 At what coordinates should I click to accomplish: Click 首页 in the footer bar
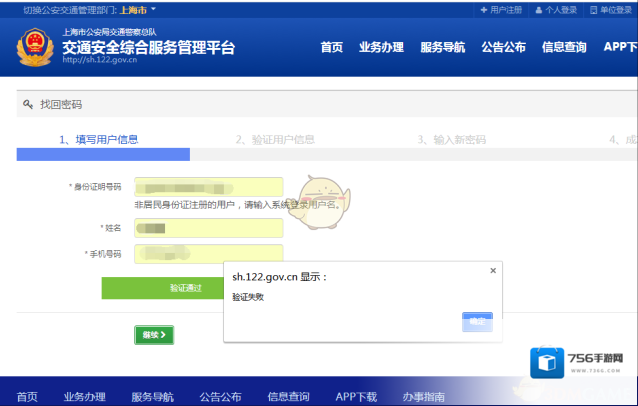(27, 397)
